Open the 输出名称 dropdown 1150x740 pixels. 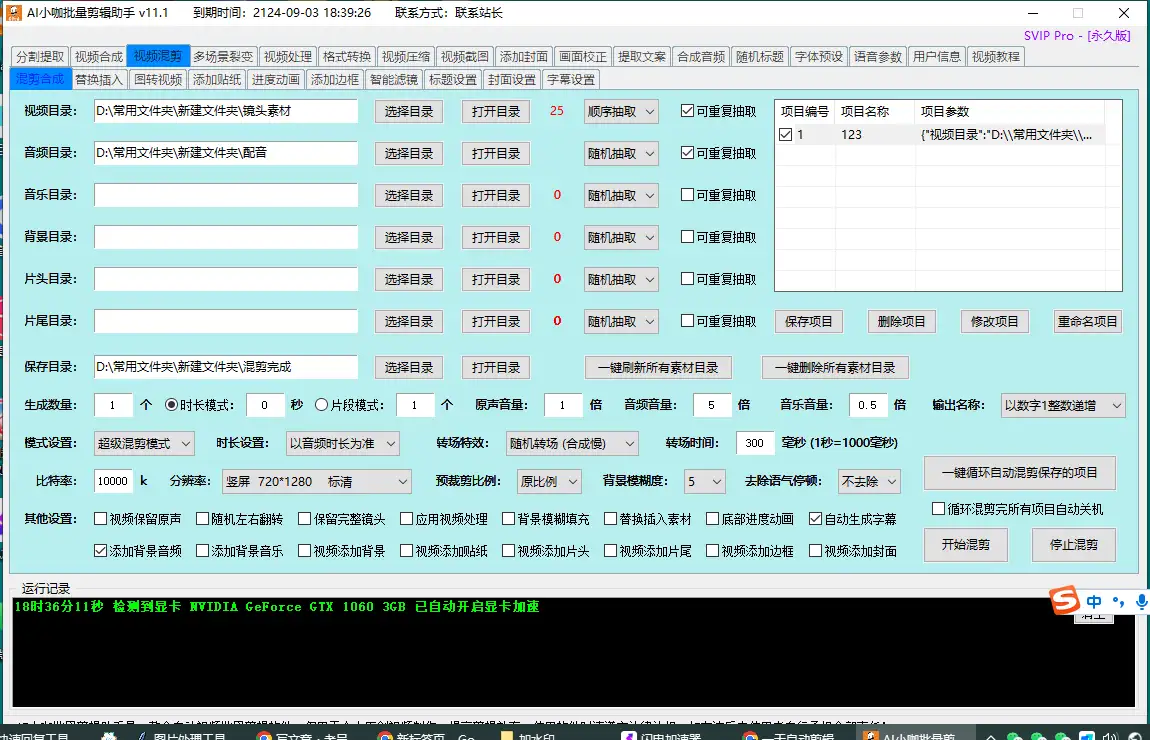click(1063, 405)
